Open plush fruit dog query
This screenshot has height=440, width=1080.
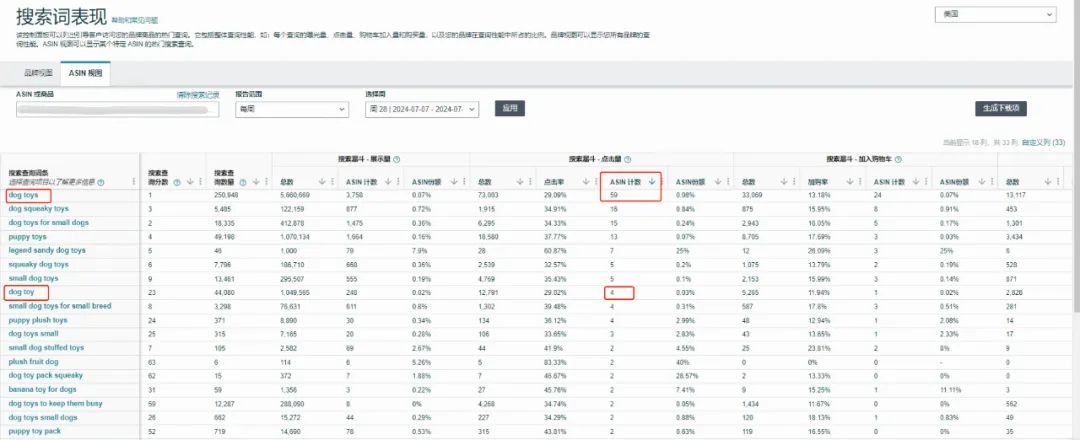[32, 362]
